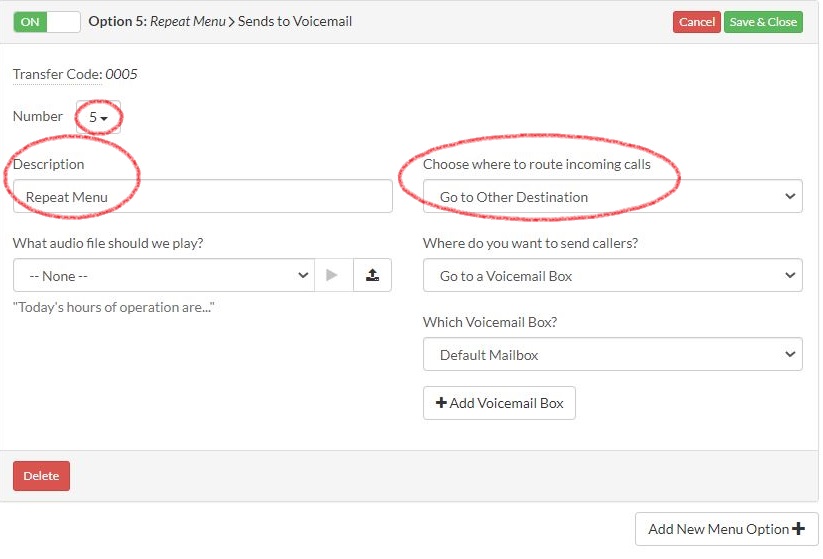This screenshot has height=559, width=823.
Task: Open the Number 5 dropdown
Action: point(98,117)
